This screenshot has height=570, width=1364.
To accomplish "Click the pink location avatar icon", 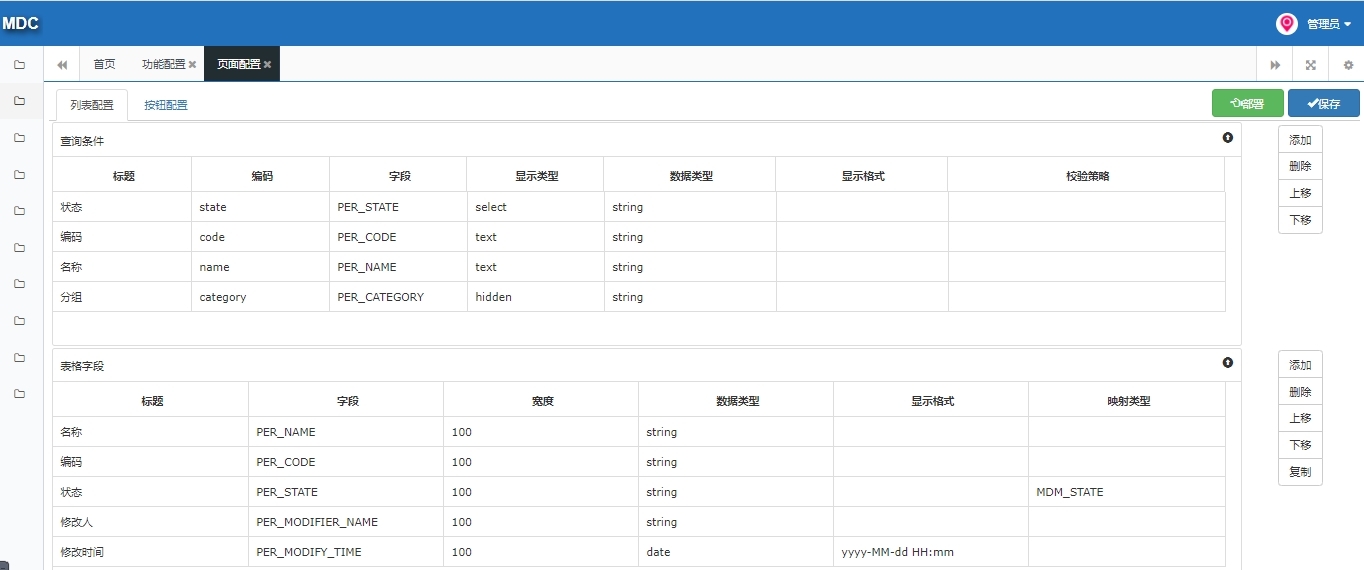I will click(x=1287, y=24).
